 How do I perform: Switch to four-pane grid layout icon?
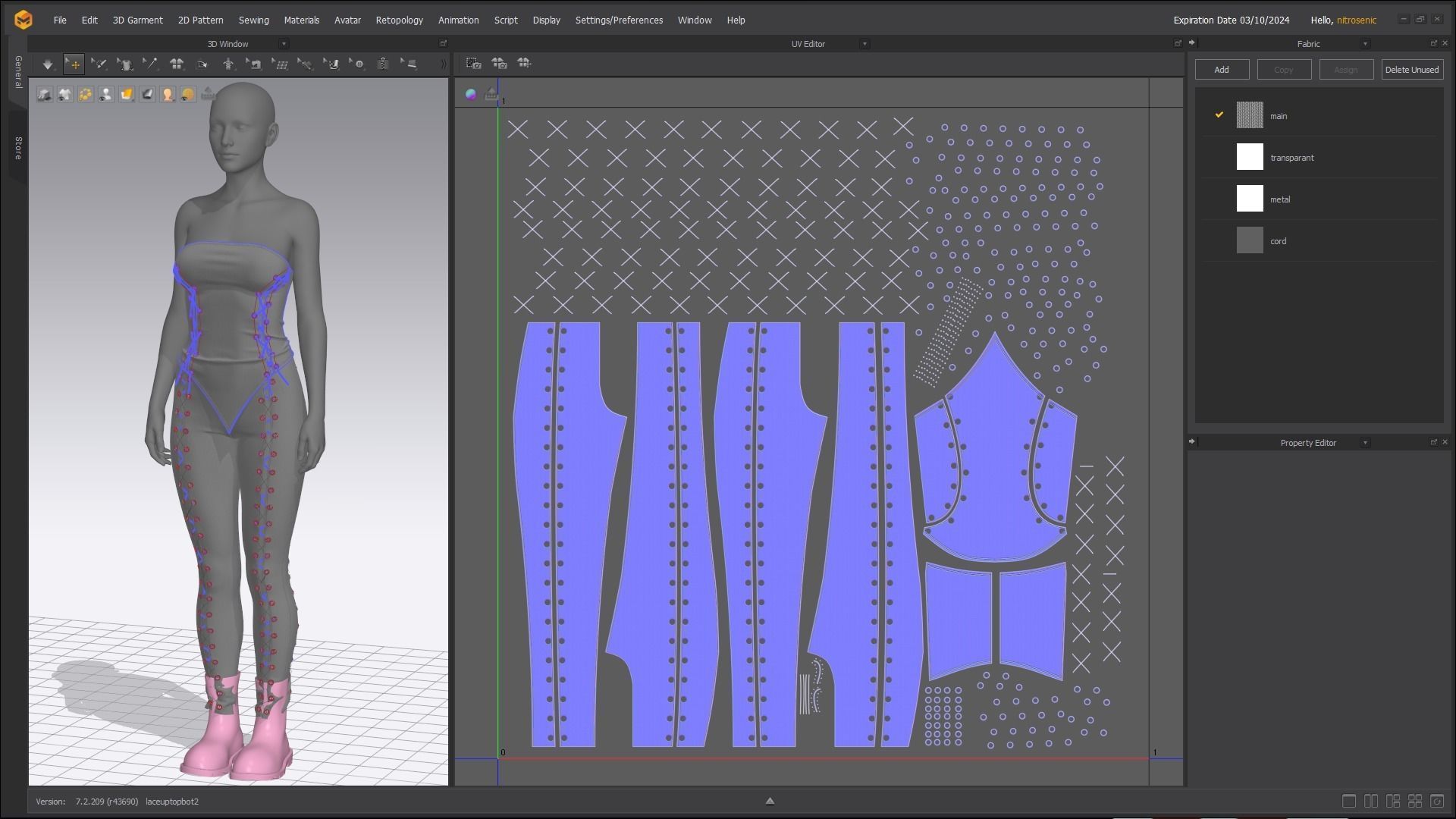pyautogui.click(x=1415, y=801)
